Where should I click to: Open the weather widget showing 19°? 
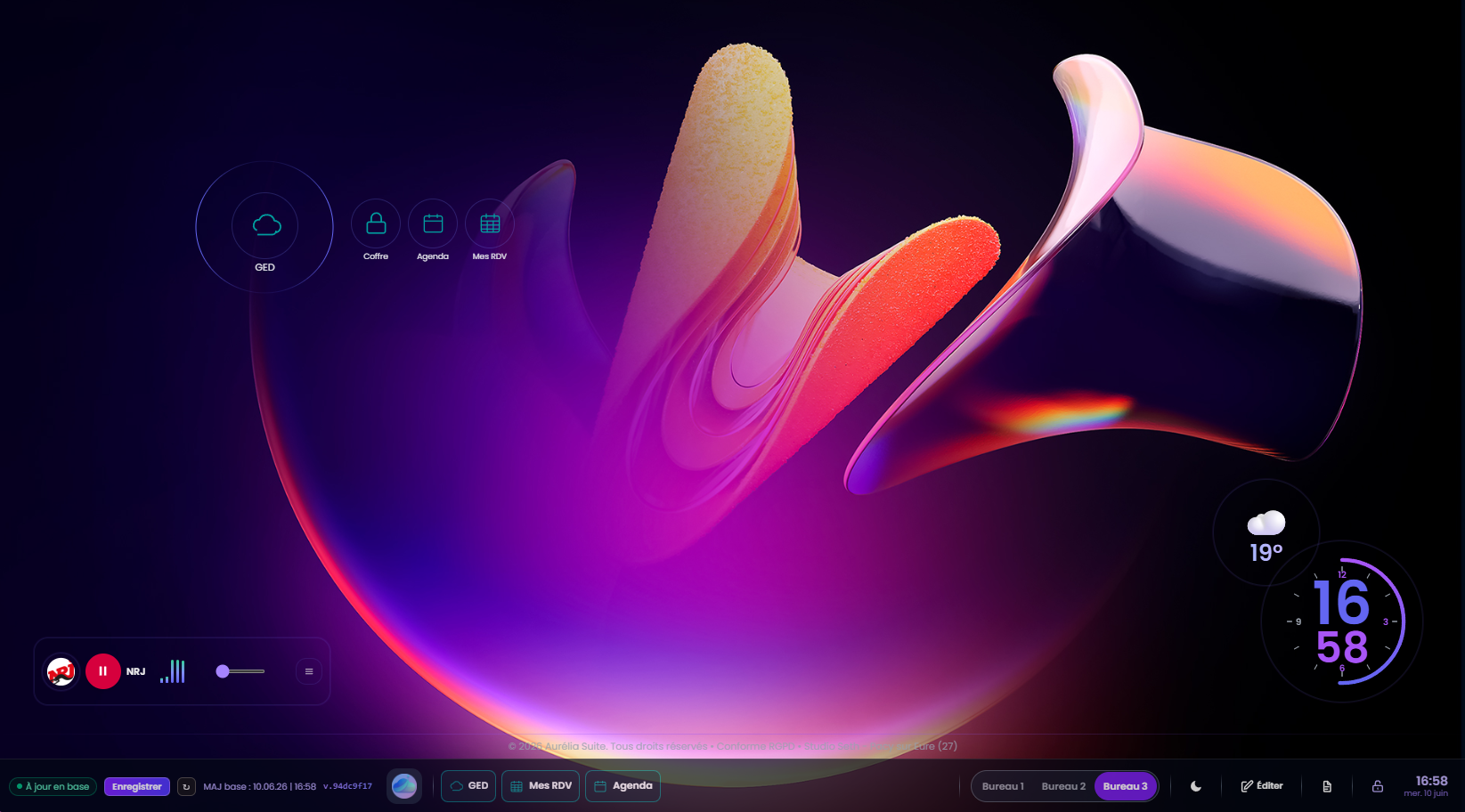(1266, 533)
